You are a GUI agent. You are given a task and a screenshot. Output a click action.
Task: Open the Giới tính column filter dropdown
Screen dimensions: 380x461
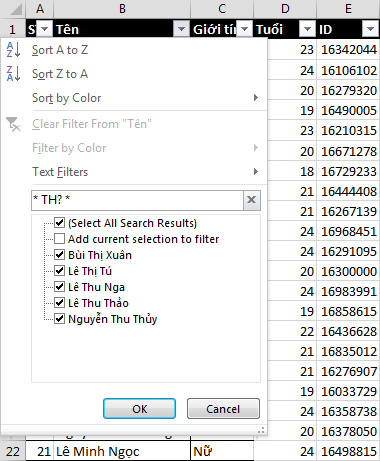[x=245, y=29]
